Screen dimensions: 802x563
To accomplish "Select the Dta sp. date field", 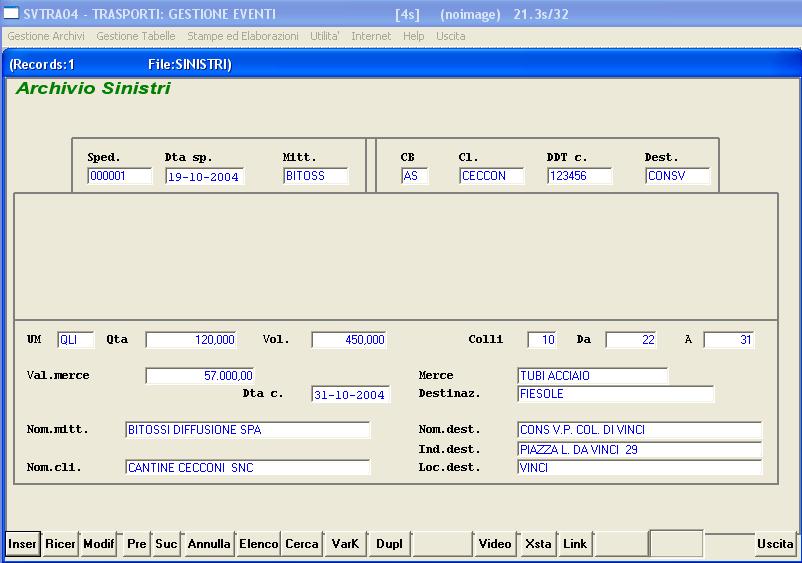I will pos(205,176).
